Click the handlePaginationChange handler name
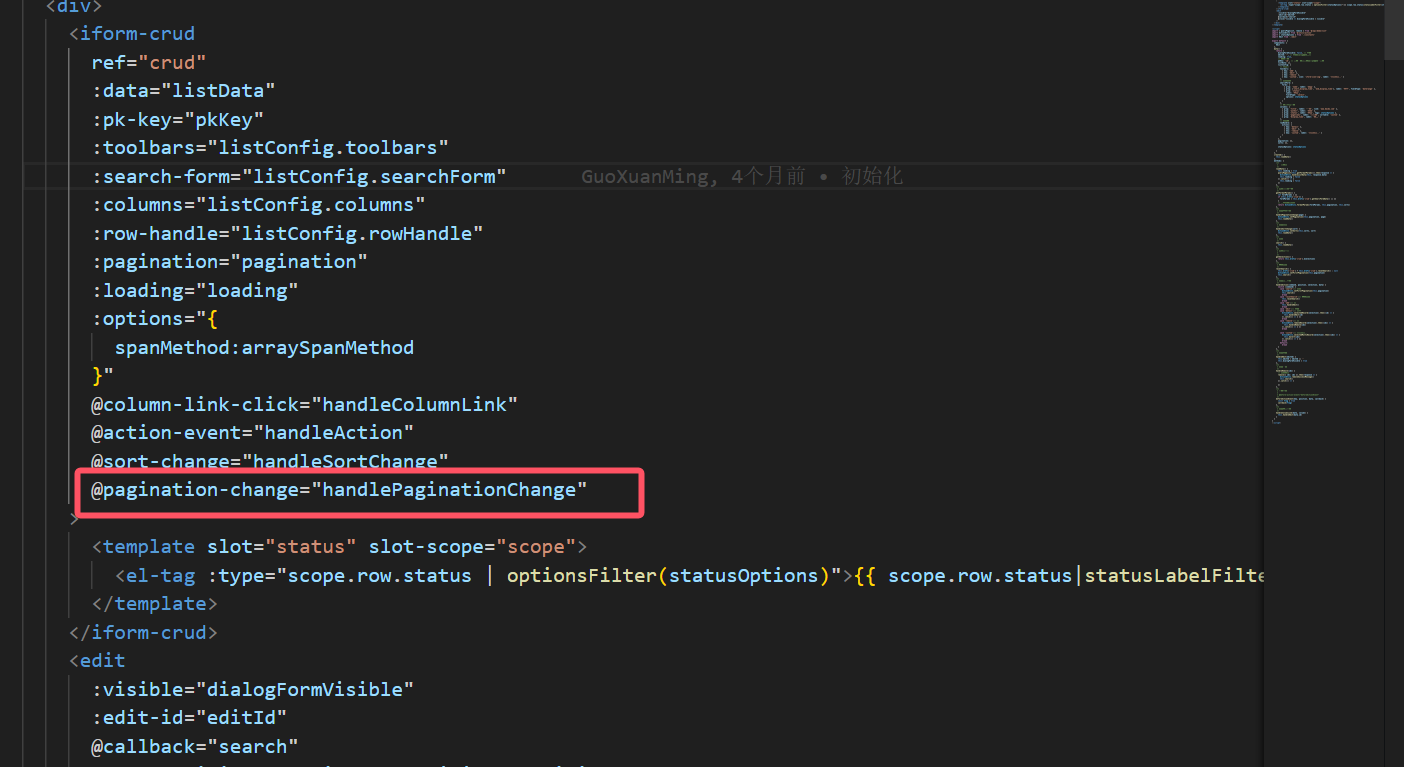This screenshot has height=767, width=1405. [449, 490]
